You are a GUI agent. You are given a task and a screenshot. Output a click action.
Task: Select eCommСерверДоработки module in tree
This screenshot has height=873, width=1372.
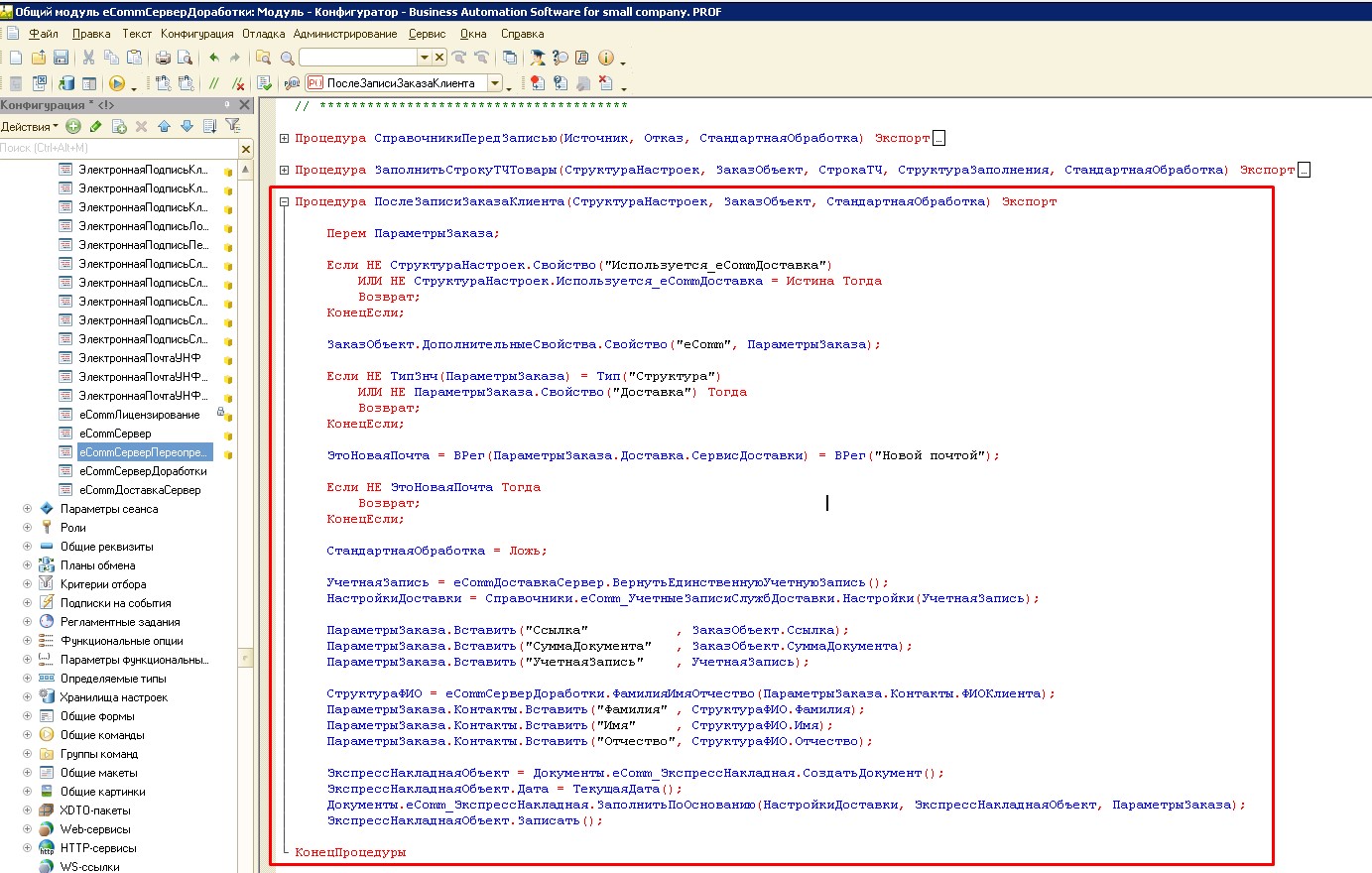143,471
